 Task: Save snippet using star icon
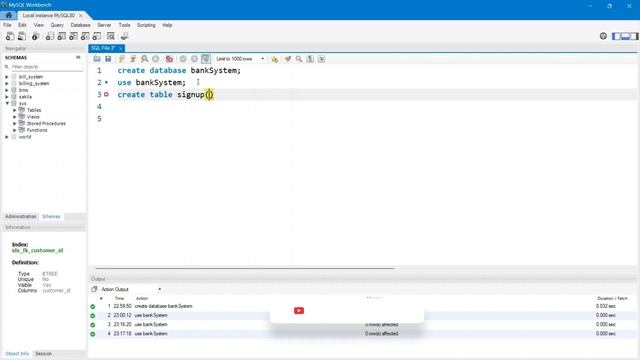[x=274, y=59]
